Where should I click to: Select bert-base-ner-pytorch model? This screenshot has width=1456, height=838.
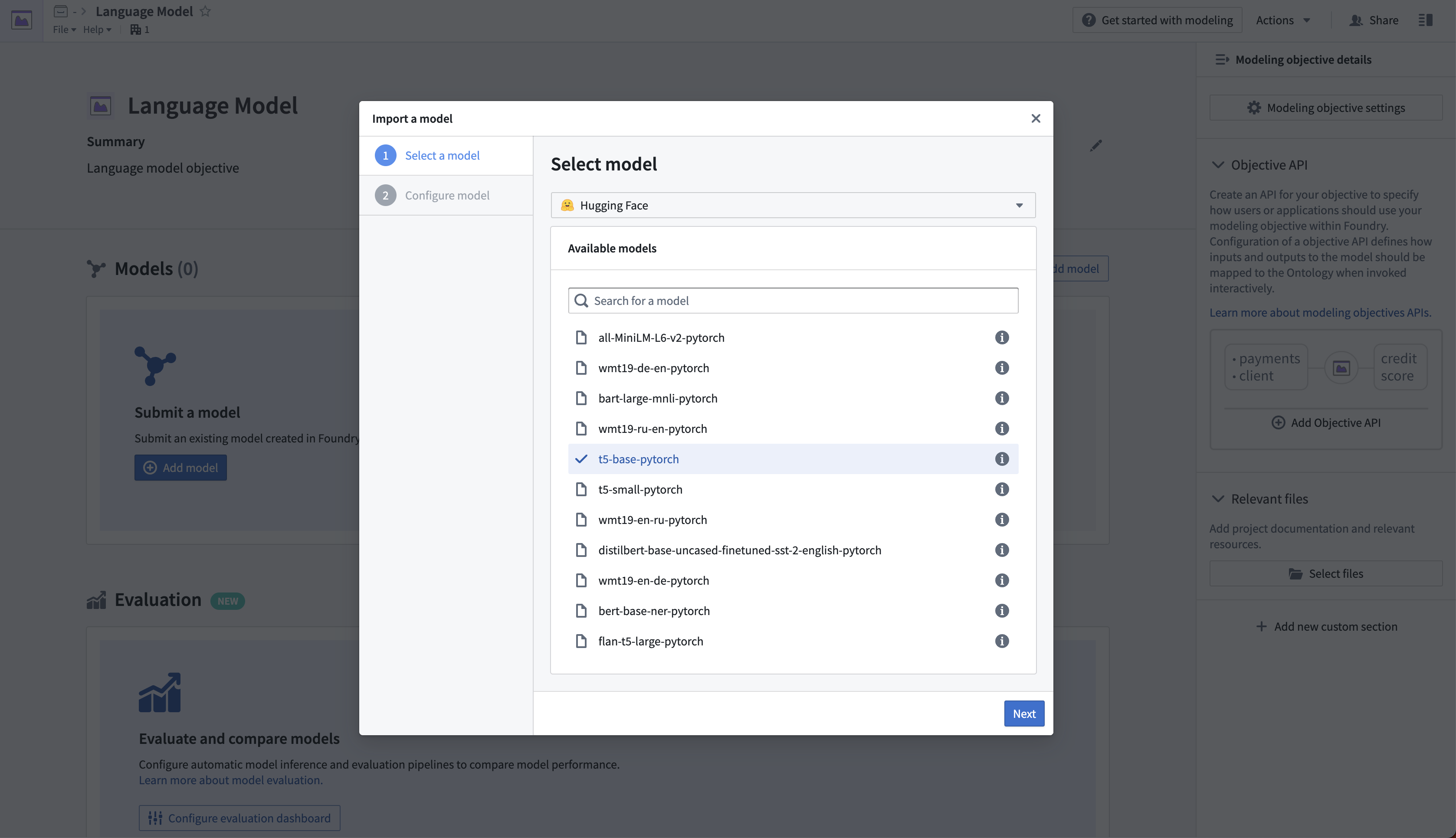(793, 611)
